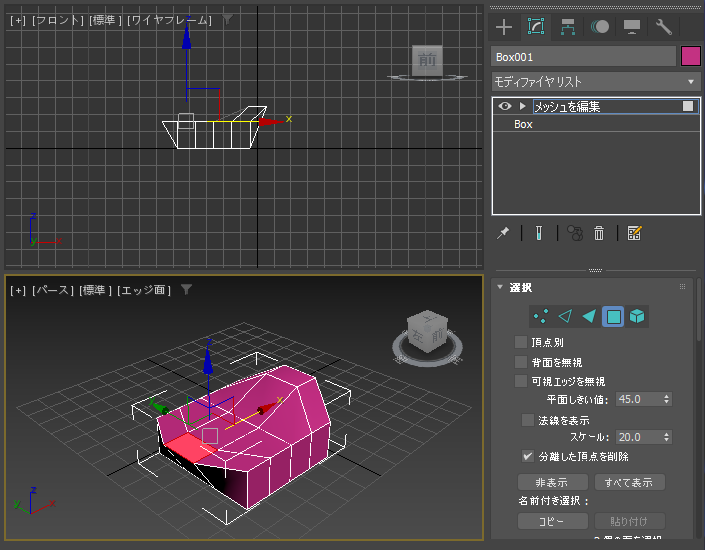Adjust the スケール spinner arrows
The width and height of the screenshot is (705, 550).
click(x=667, y=437)
